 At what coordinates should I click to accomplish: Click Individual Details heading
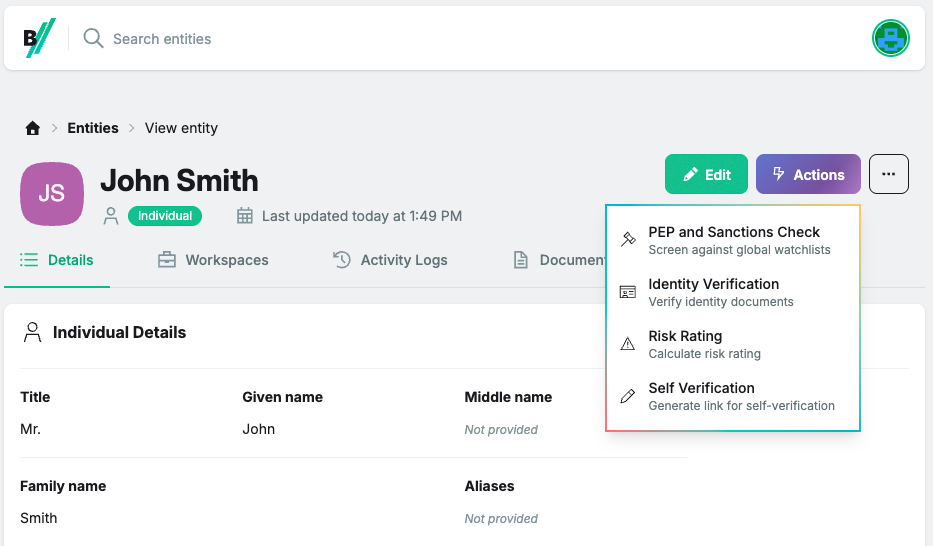coord(120,332)
